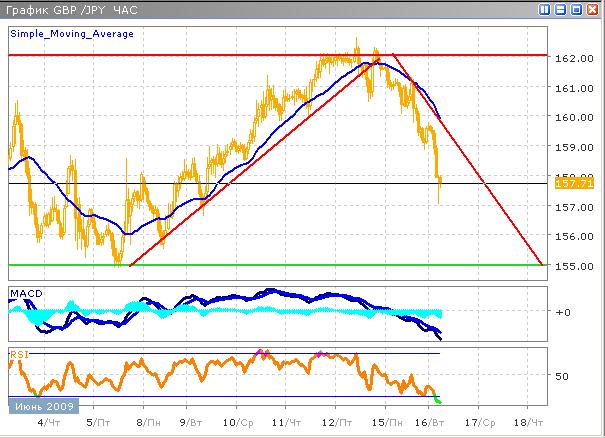Close the GBP/JPY chart window

coord(593,9)
